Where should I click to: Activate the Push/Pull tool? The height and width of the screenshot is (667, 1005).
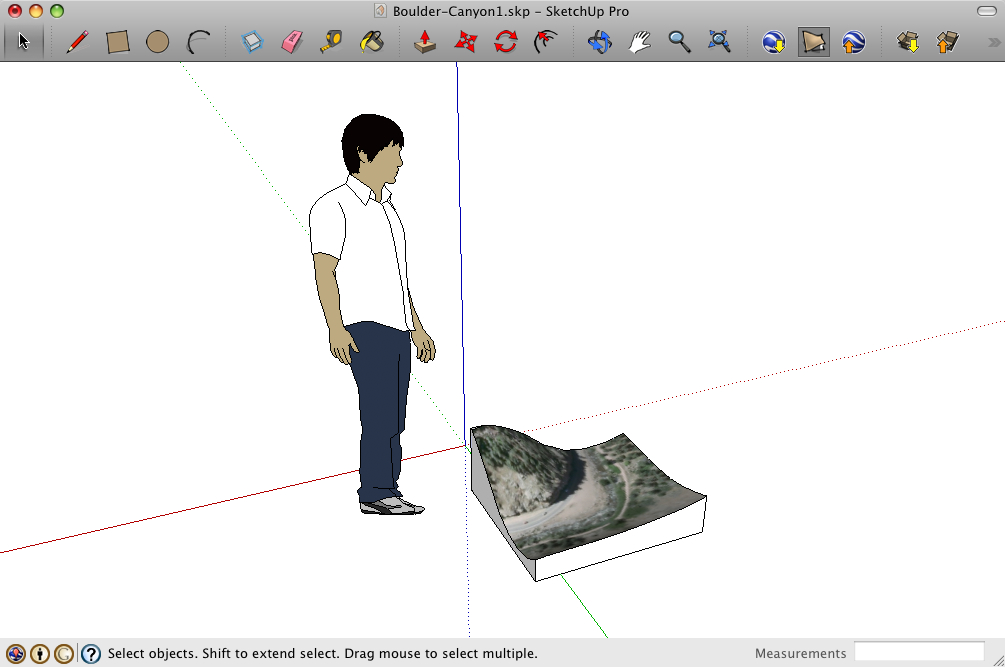coord(425,42)
